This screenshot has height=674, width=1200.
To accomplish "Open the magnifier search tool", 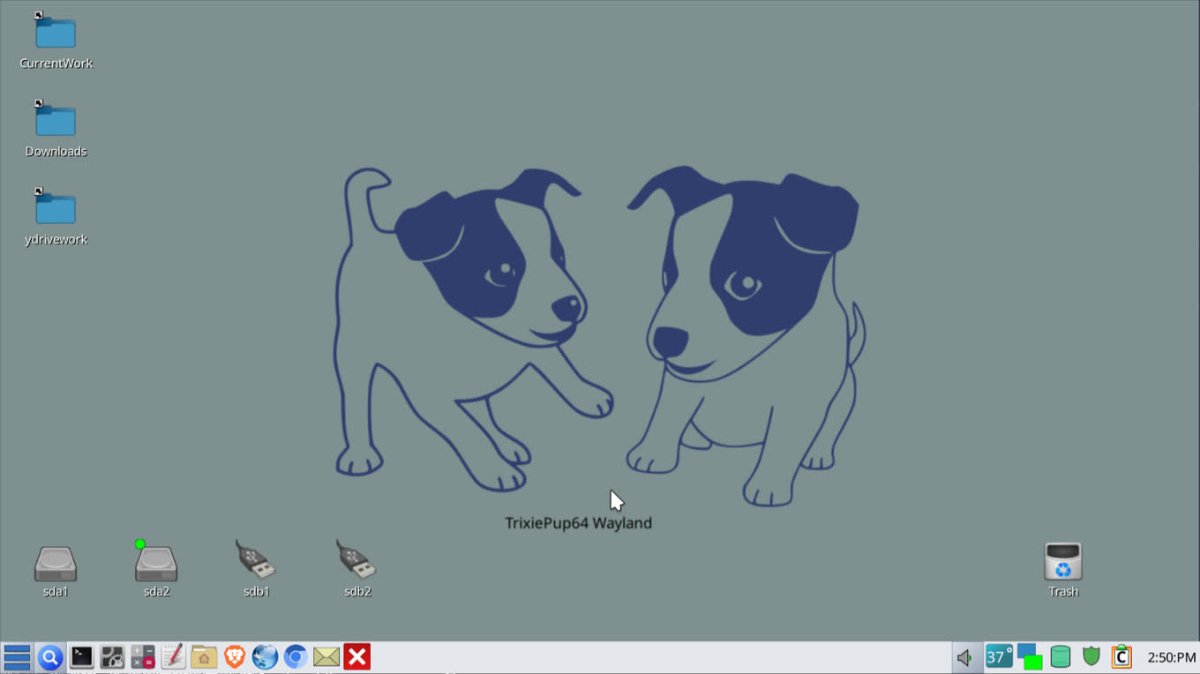I will tap(50, 657).
